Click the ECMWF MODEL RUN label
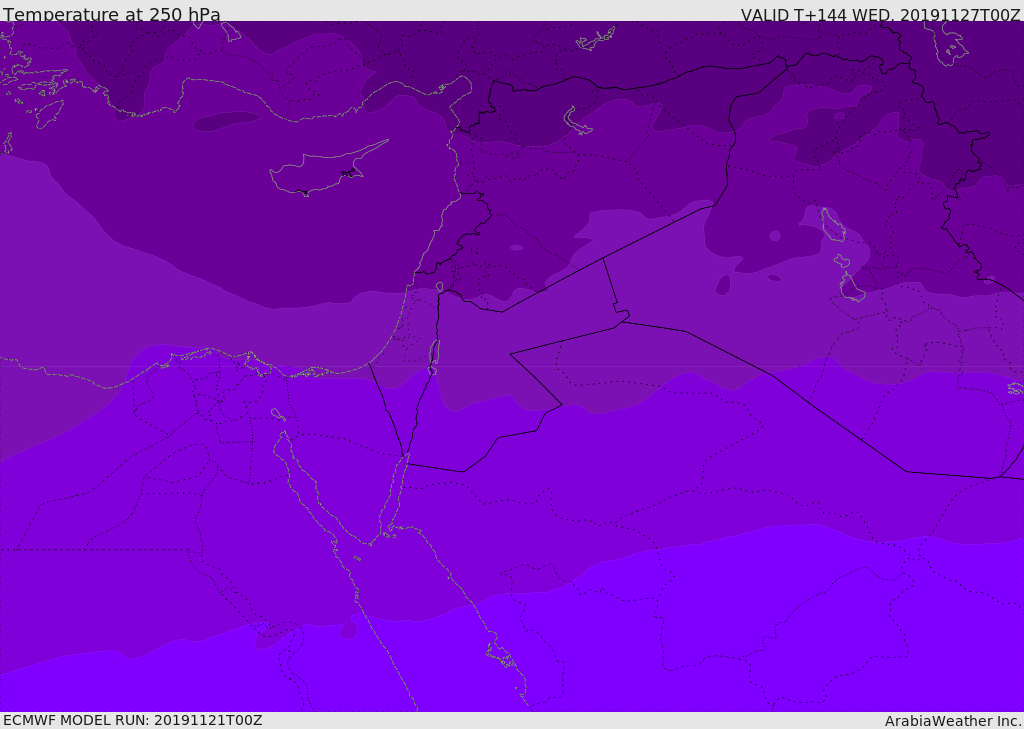 [133, 720]
